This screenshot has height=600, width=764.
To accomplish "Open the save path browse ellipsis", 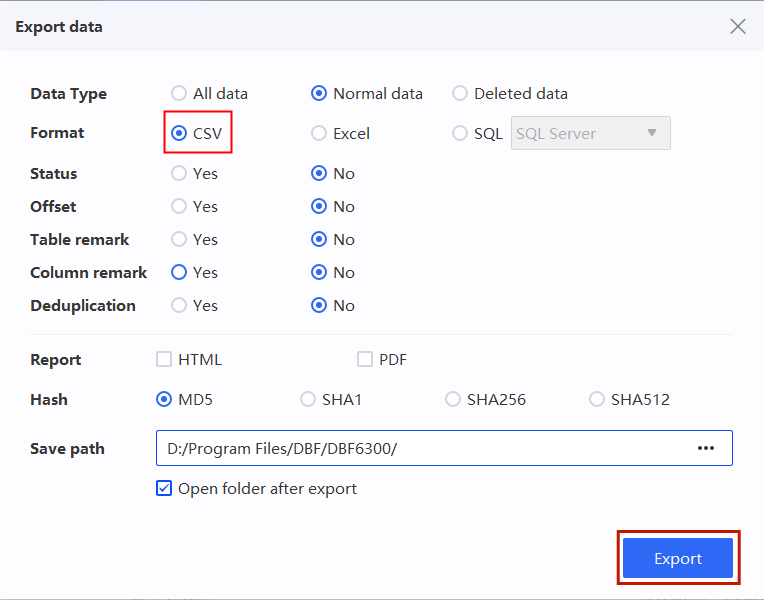I will coord(706,448).
